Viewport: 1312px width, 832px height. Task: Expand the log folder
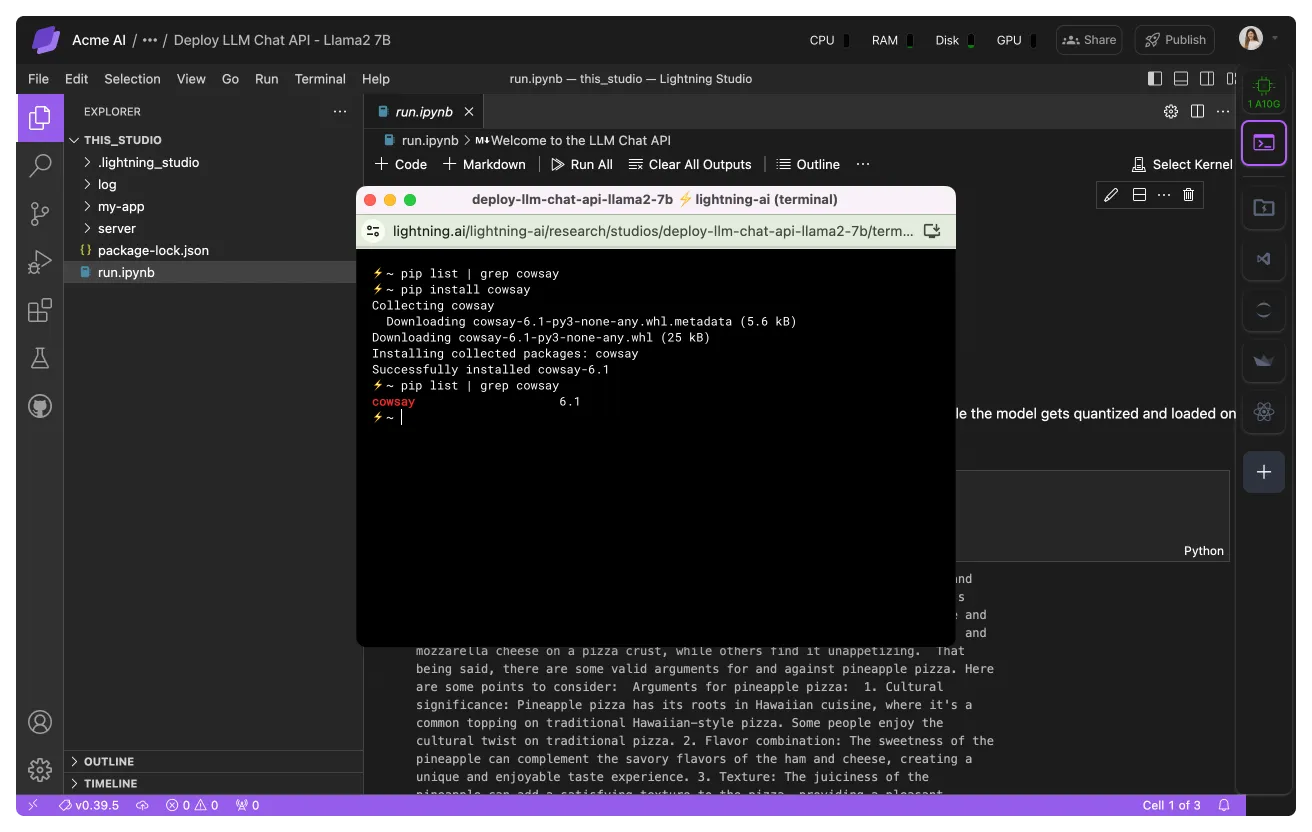pos(213,184)
